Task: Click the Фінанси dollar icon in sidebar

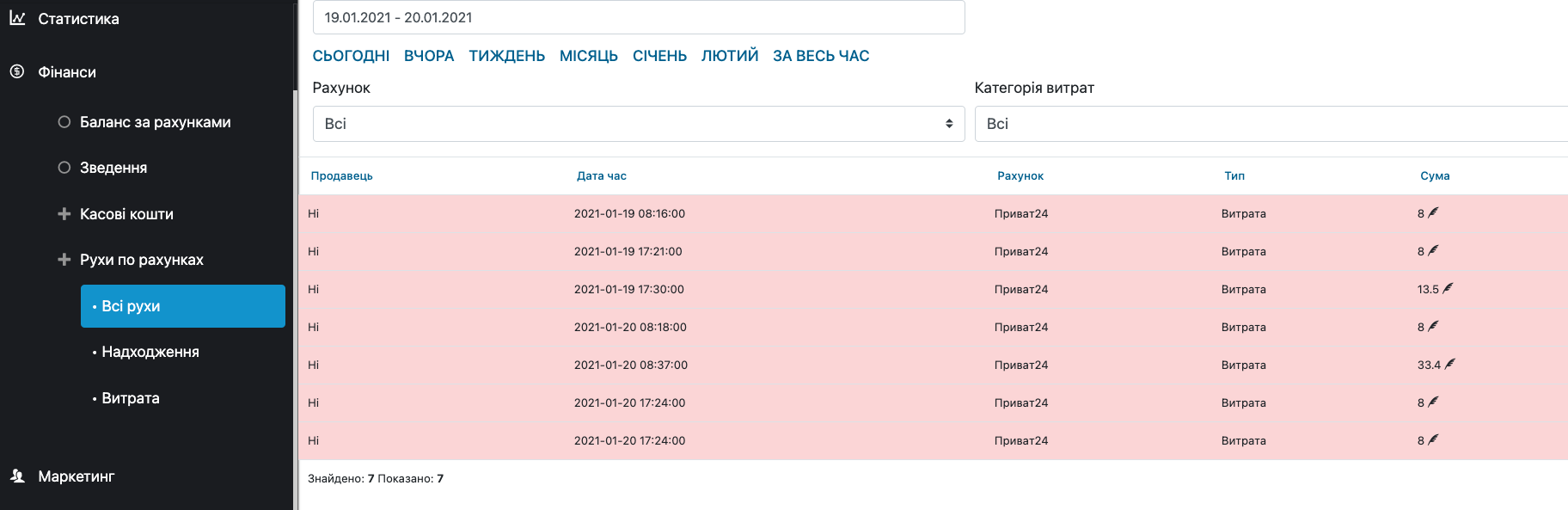Action: (17, 71)
